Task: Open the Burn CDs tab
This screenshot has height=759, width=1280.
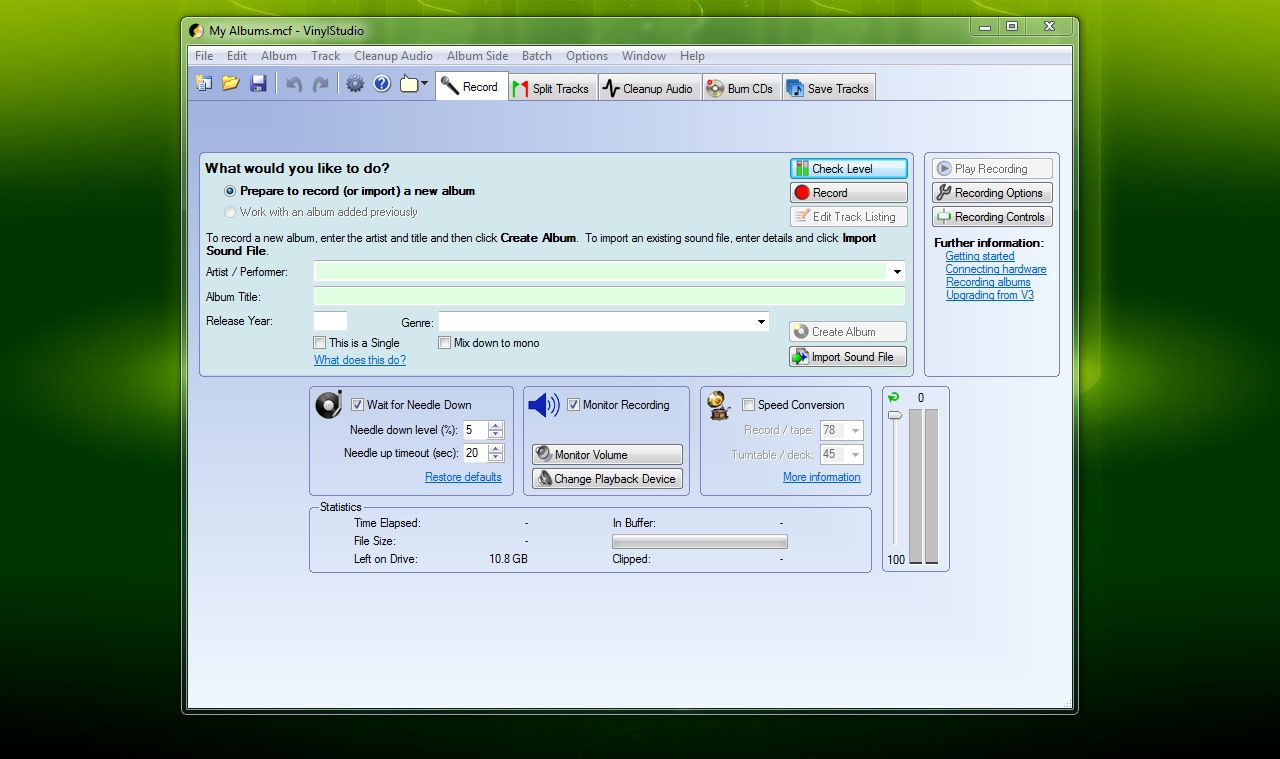Action: [740, 88]
